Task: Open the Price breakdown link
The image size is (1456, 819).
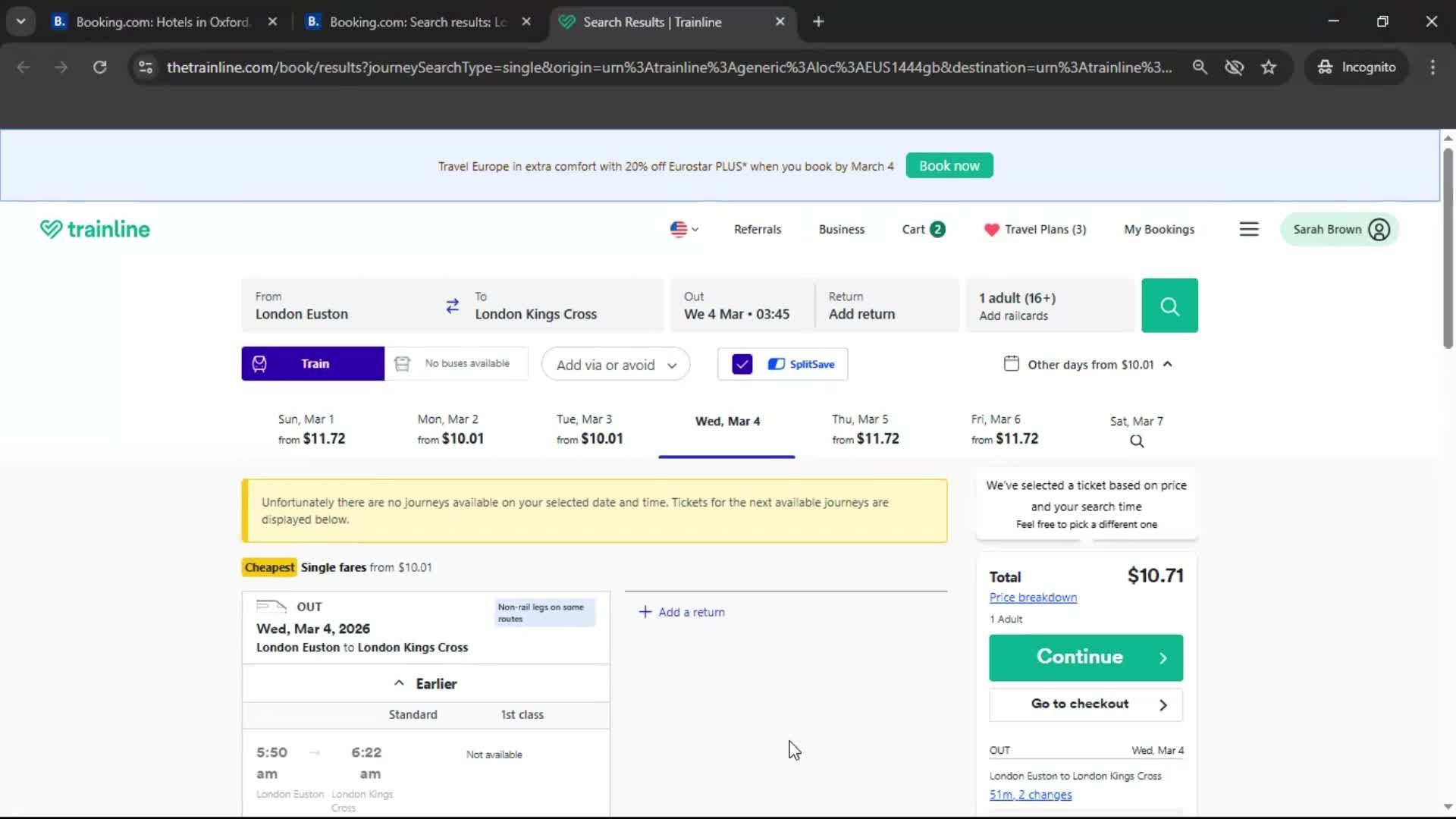Action: point(1033,597)
